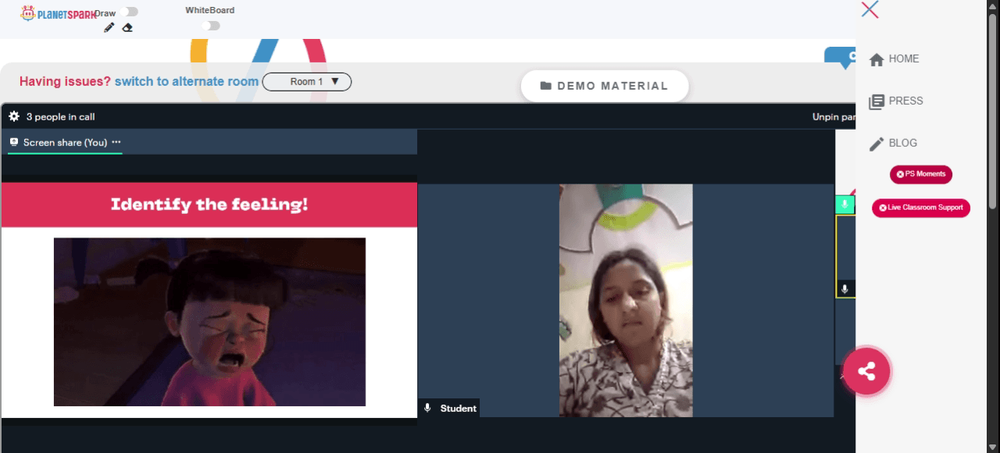Viewport: 1000px width, 453px height.
Task: Click the screen share monitor icon
Action: 14,142
